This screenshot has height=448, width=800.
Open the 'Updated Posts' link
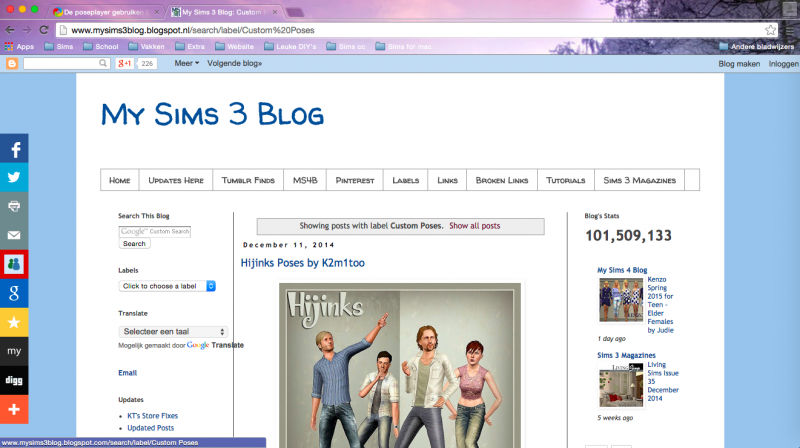click(151, 428)
